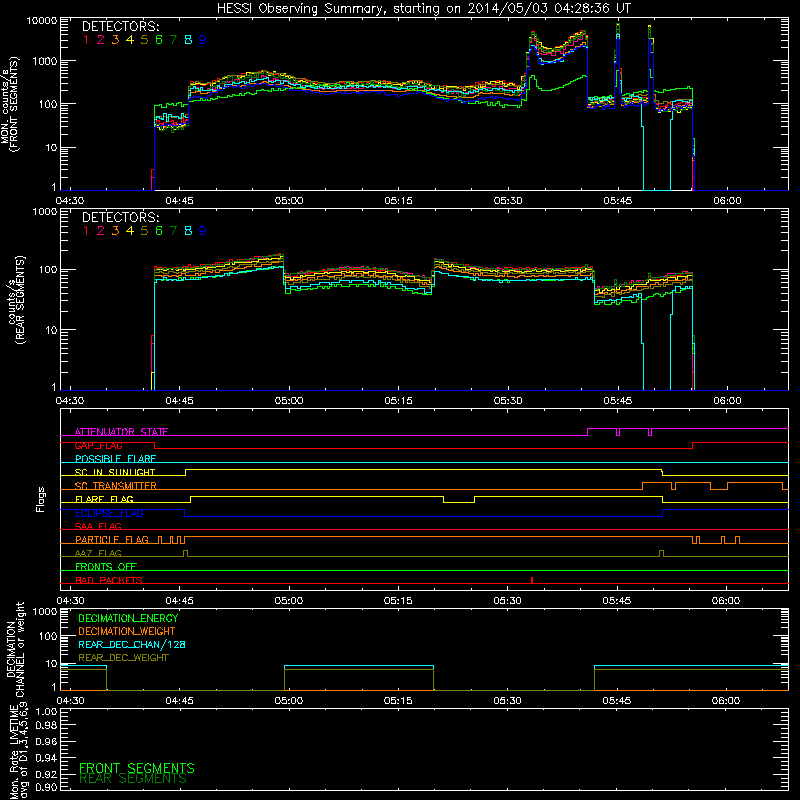Click the SAA_FLAG label
Screen dimensions: 800x800
98,526
